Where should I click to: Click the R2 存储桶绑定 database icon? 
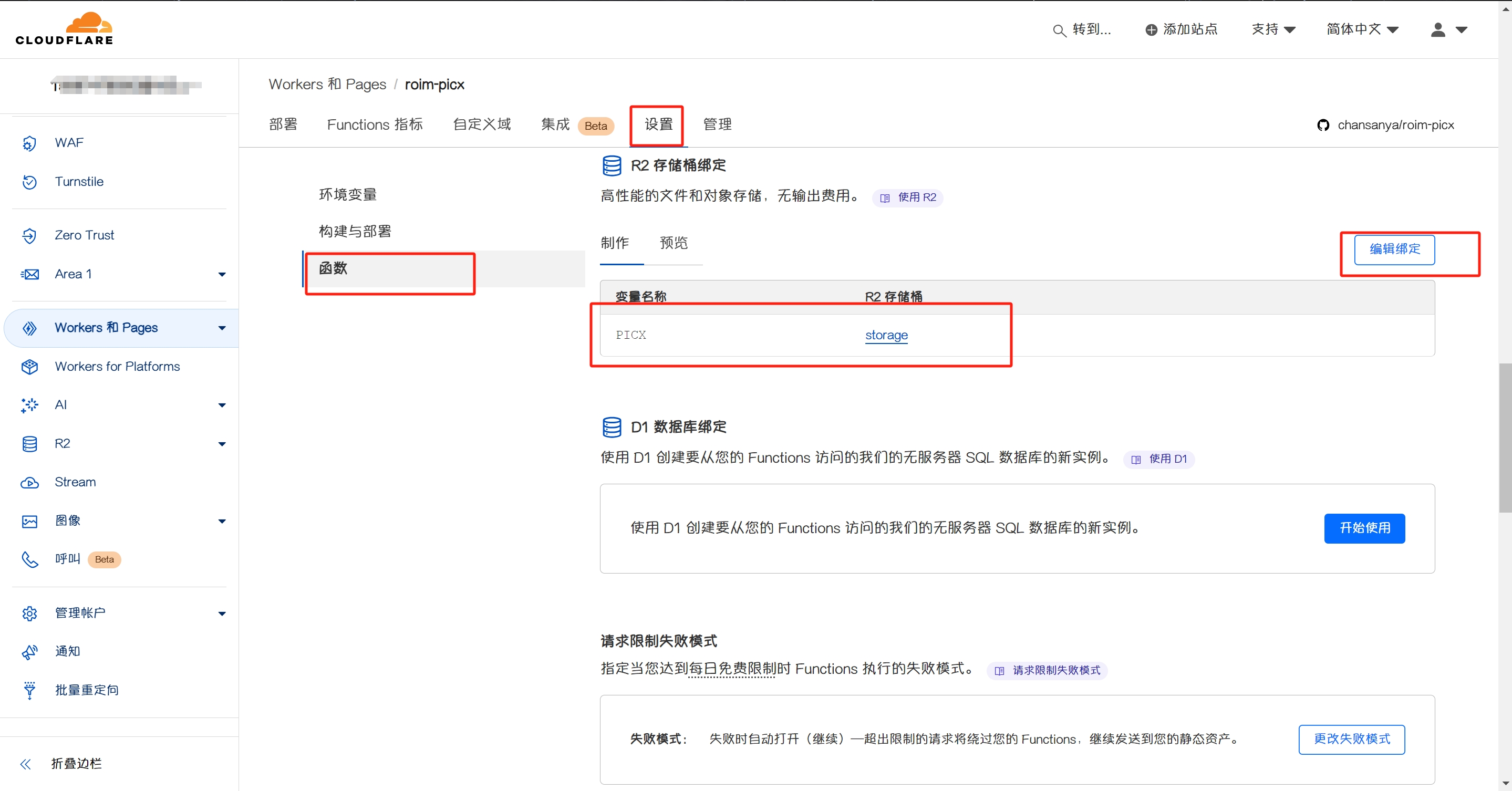(x=612, y=165)
